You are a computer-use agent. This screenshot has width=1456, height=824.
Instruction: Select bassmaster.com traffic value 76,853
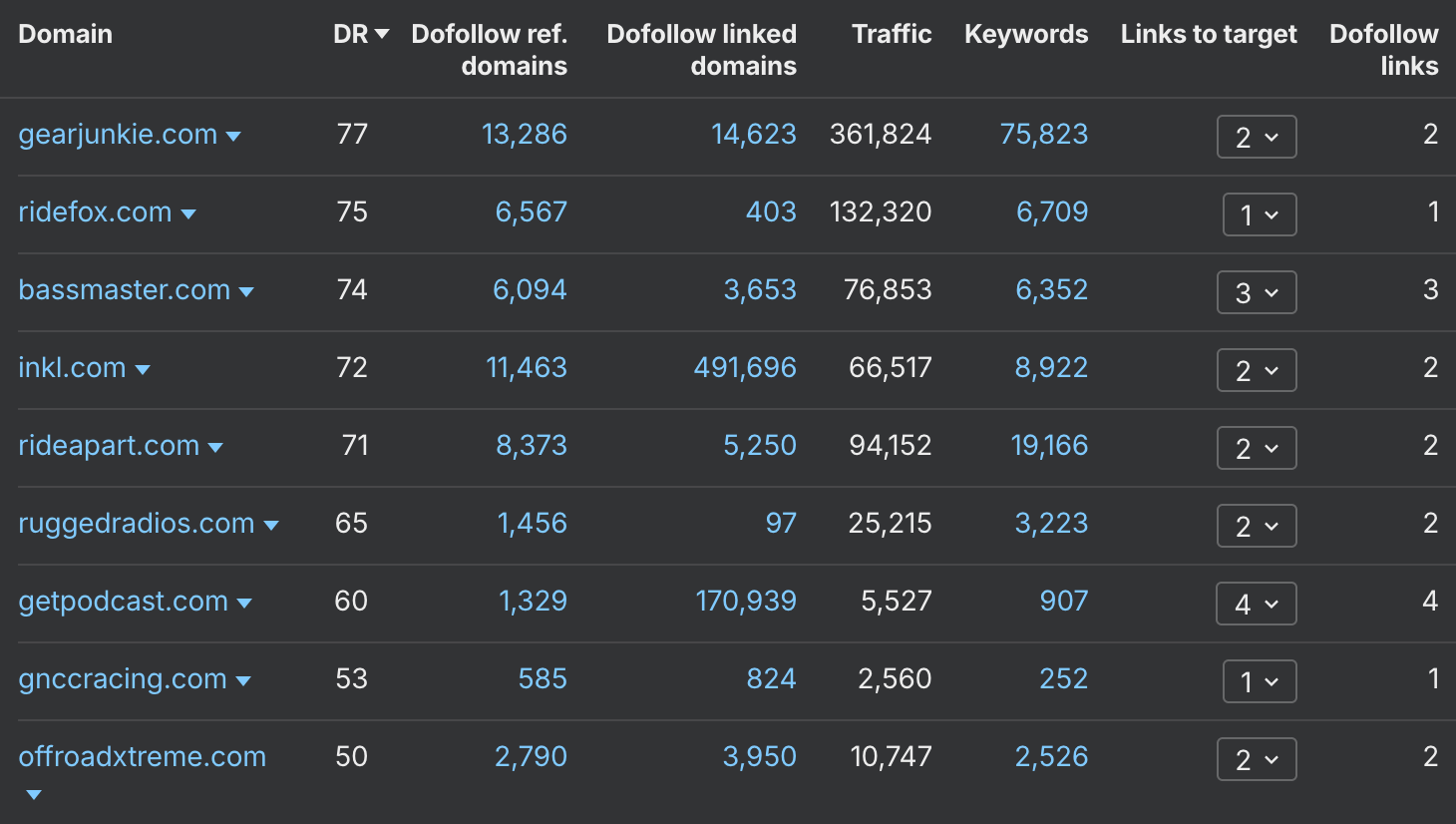888,290
